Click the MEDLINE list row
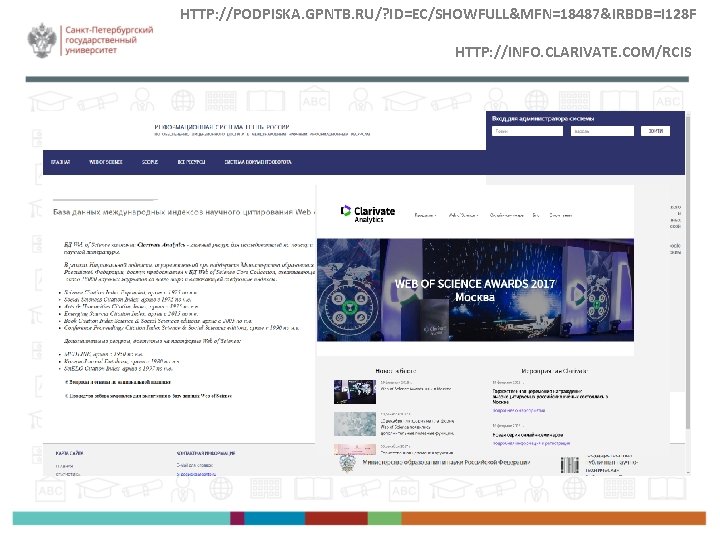720x540 pixels. [103, 354]
